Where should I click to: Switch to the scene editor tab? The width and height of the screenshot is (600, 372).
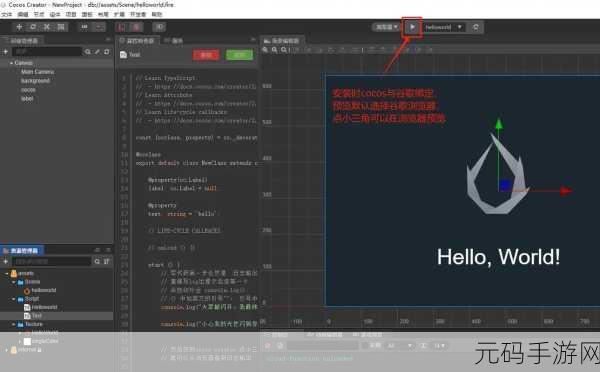[x=282, y=41]
